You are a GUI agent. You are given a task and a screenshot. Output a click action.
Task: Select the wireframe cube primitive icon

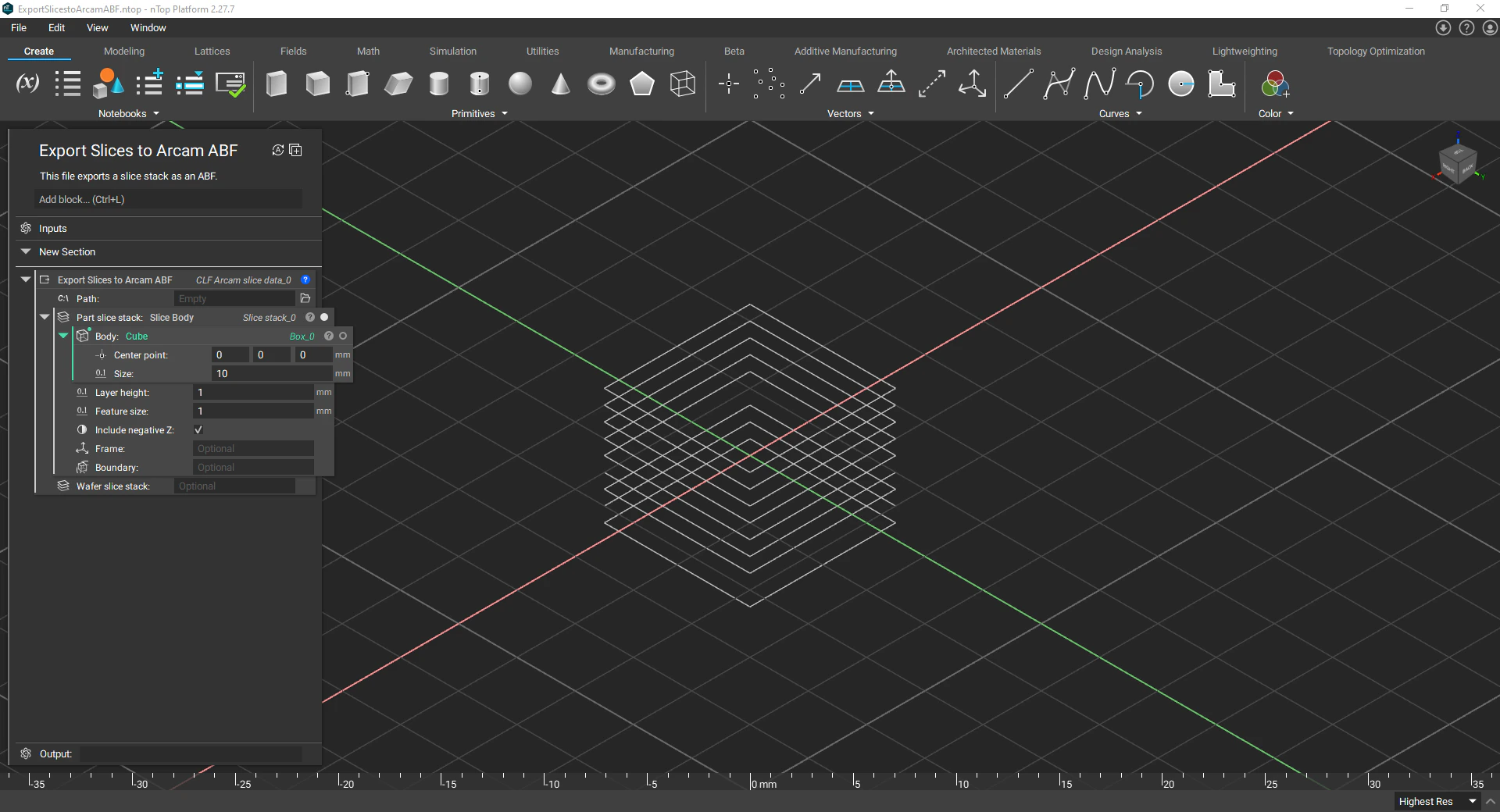(x=683, y=84)
